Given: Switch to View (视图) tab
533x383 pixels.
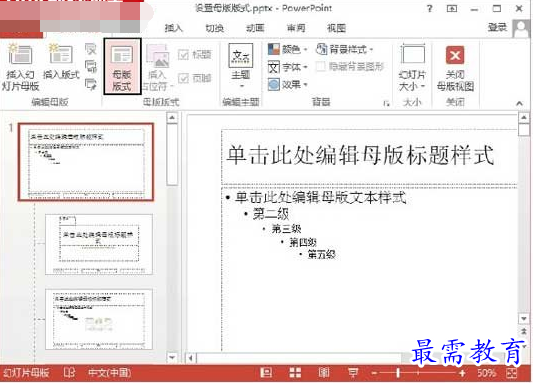Looking at the screenshot, I should tap(337, 28).
